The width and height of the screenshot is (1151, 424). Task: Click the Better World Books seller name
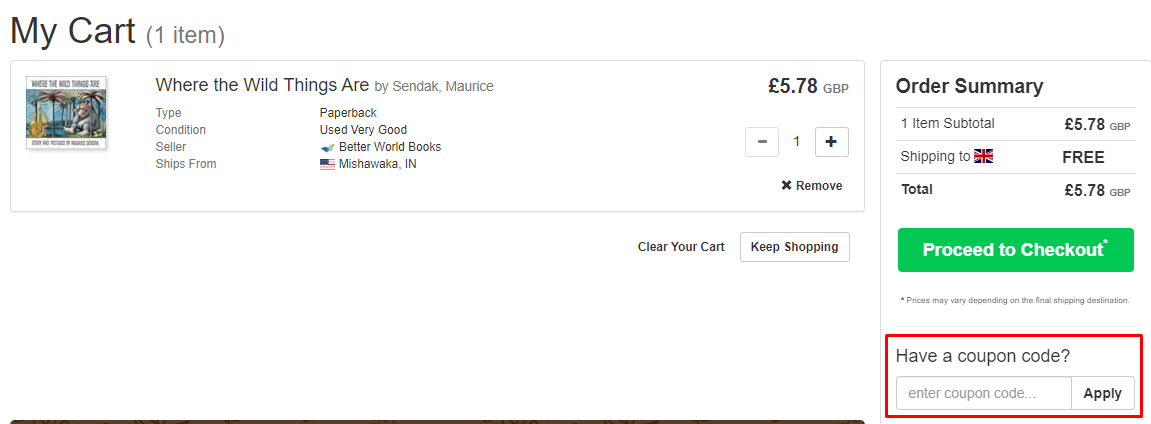click(x=389, y=147)
